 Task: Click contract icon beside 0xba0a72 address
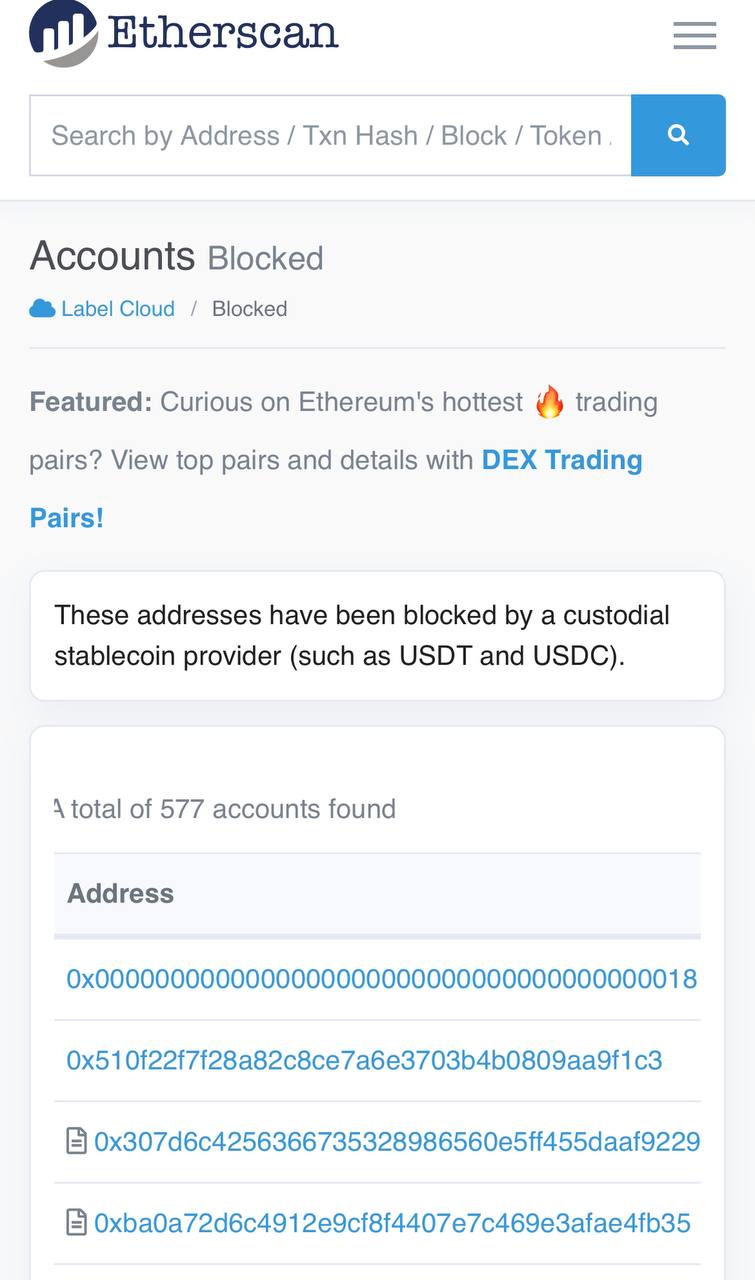point(76,1222)
